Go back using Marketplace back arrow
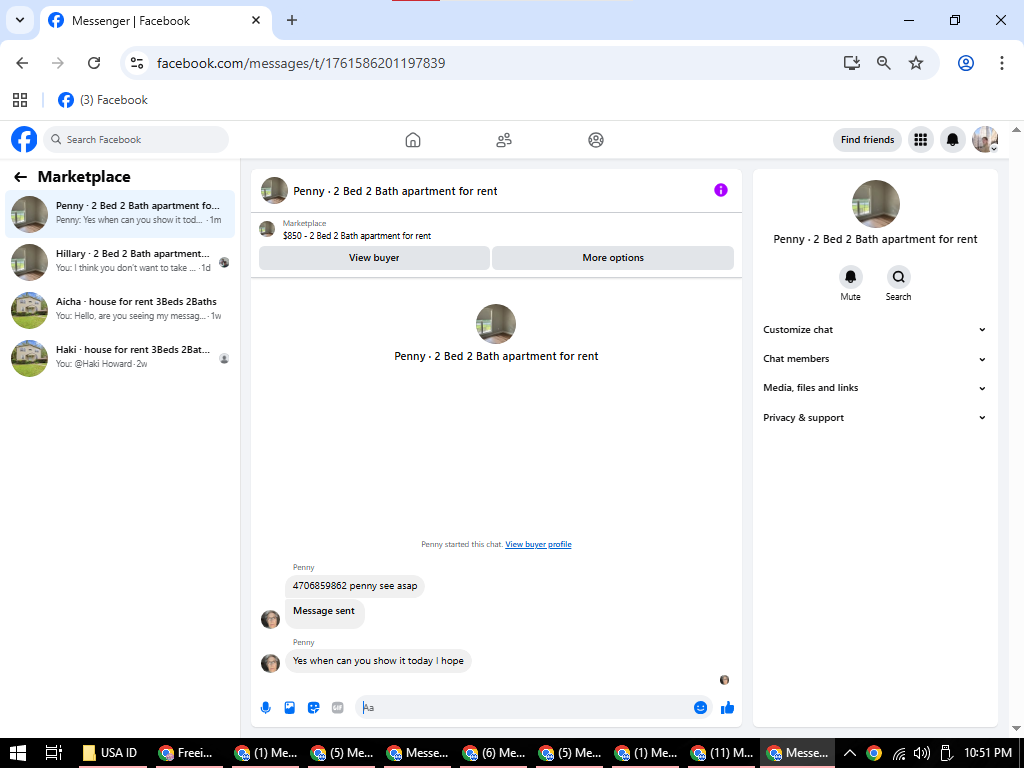The height and width of the screenshot is (768, 1024). point(21,177)
